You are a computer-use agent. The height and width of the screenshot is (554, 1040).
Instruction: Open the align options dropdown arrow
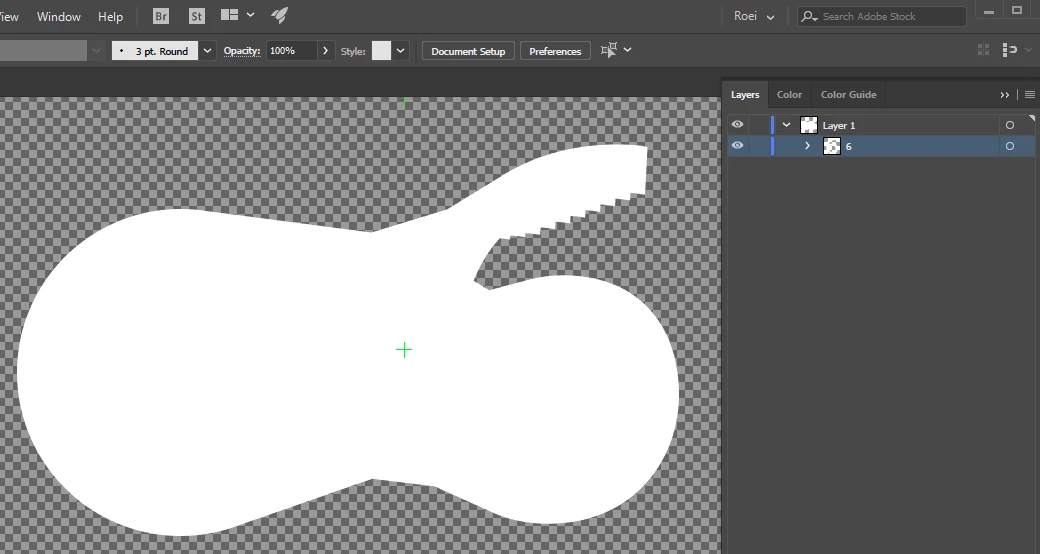pos(627,50)
